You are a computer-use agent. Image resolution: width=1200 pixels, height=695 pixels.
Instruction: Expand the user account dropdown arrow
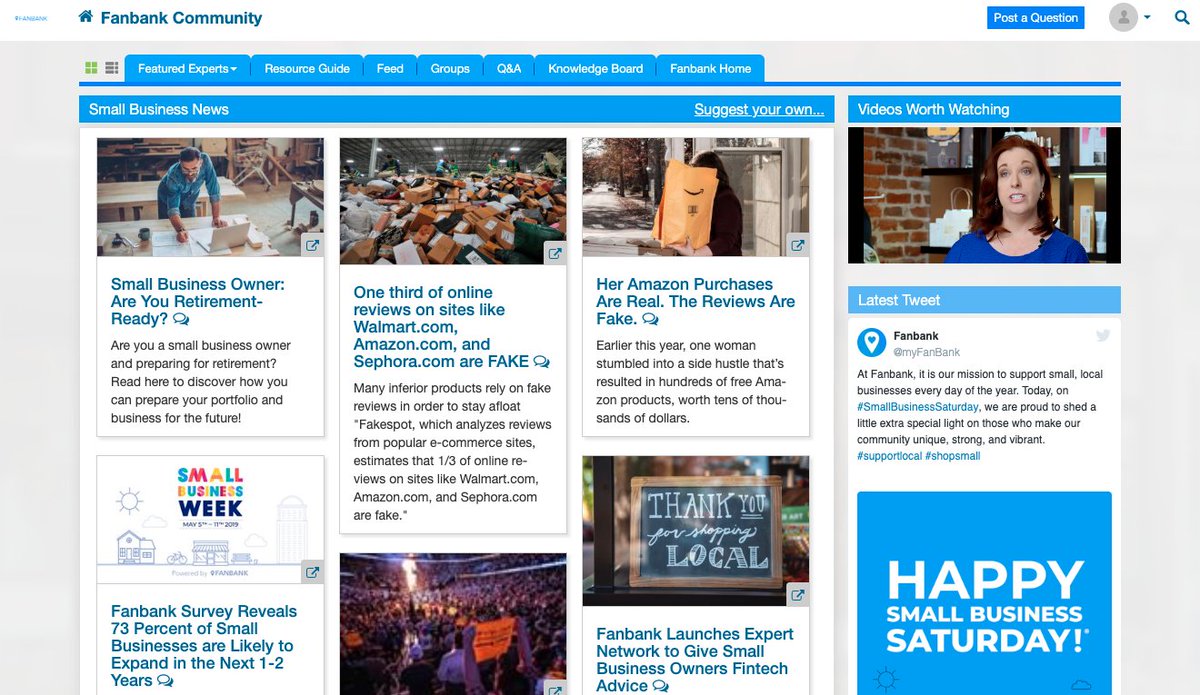pyautogui.click(x=1147, y=18)
